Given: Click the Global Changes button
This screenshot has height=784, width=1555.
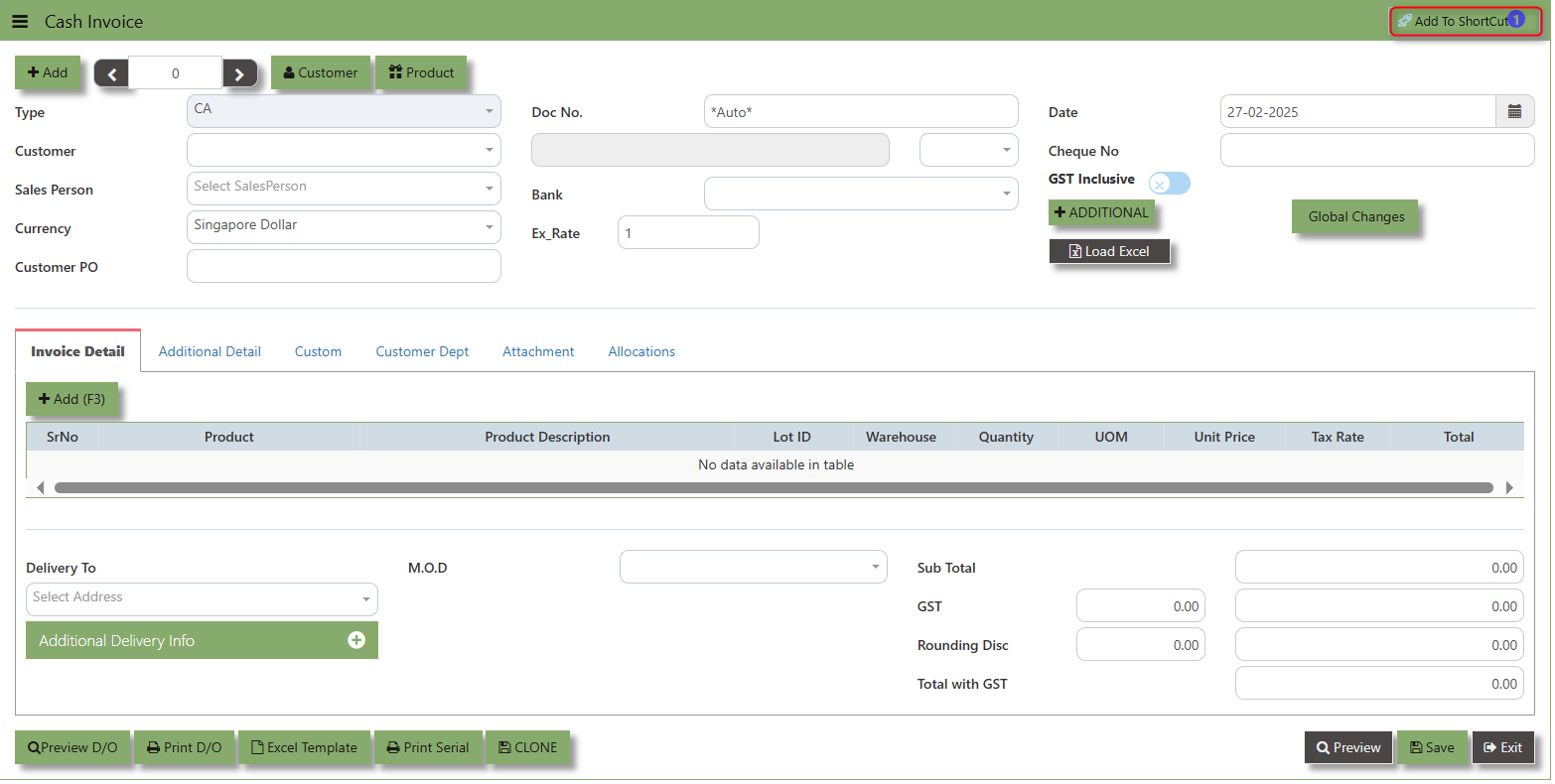Looking at the screenshot, I should (x=1355, y=217).
